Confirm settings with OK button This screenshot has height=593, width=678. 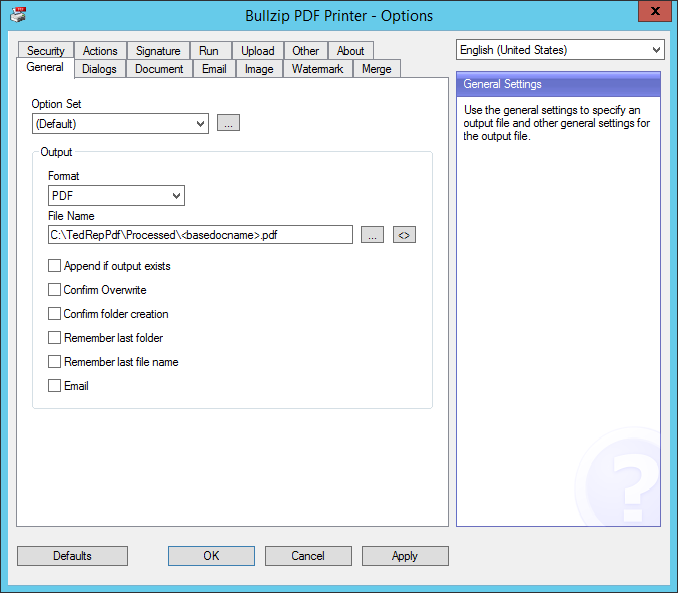[211, 556]
